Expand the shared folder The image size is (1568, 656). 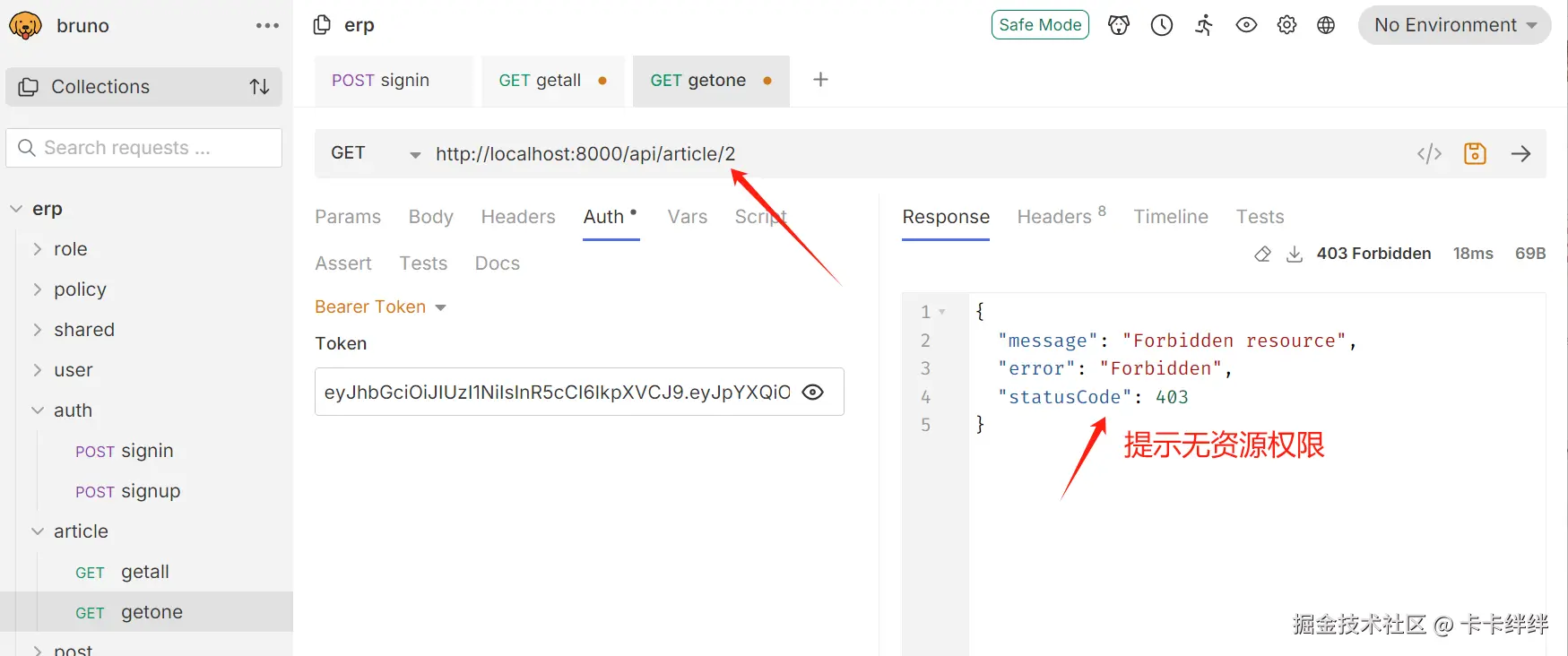38,330
